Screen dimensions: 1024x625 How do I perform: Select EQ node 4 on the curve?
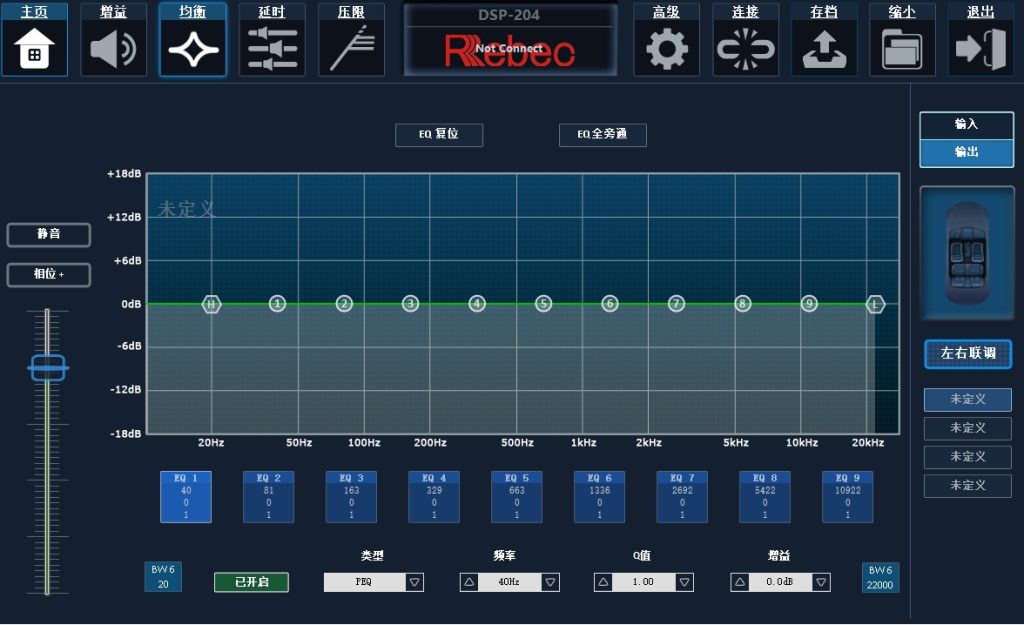477,304
